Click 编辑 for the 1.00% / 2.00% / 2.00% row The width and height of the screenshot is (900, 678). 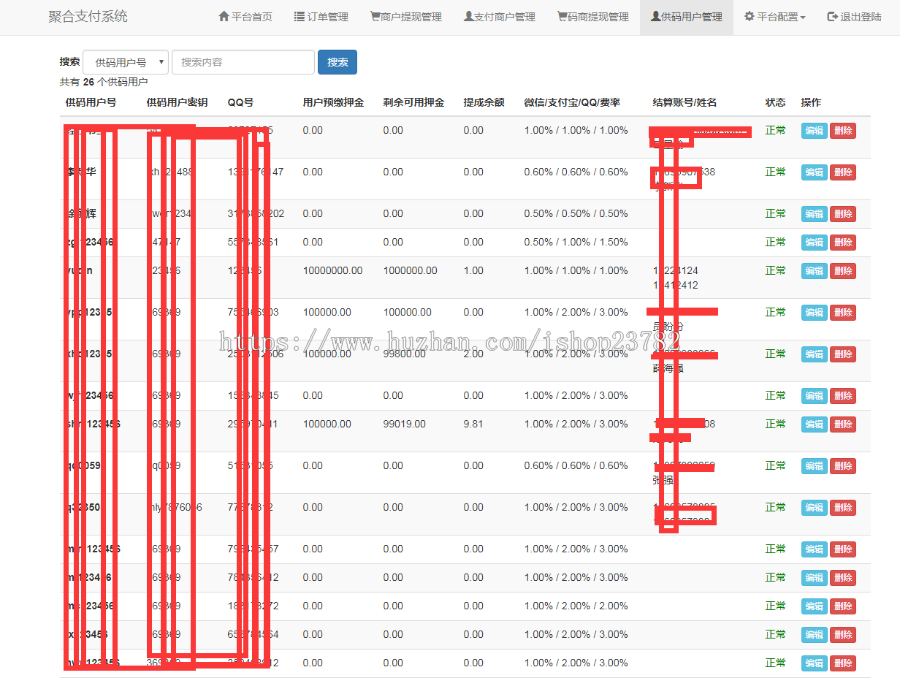814,606
